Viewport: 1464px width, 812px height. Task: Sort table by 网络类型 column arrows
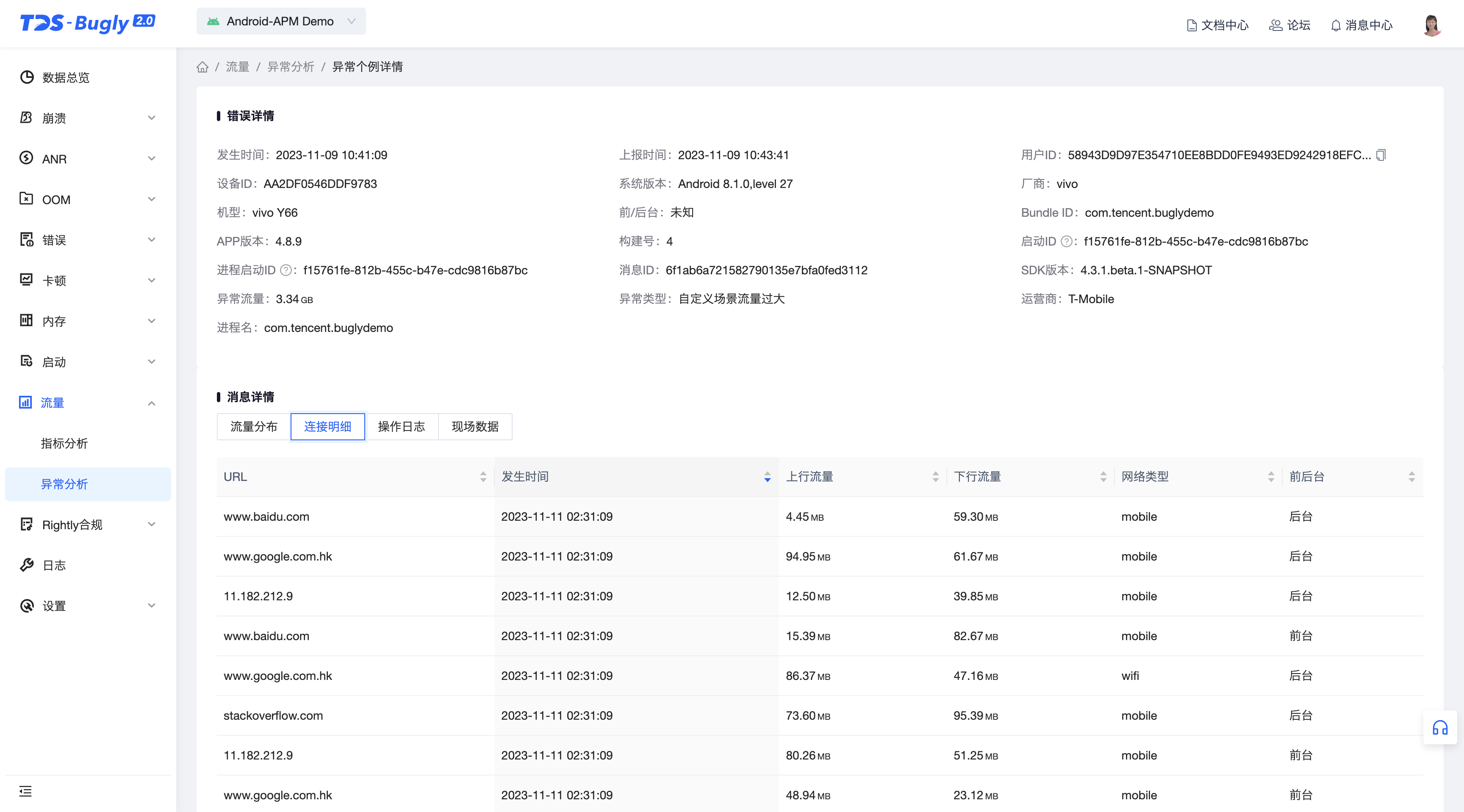1271,477
